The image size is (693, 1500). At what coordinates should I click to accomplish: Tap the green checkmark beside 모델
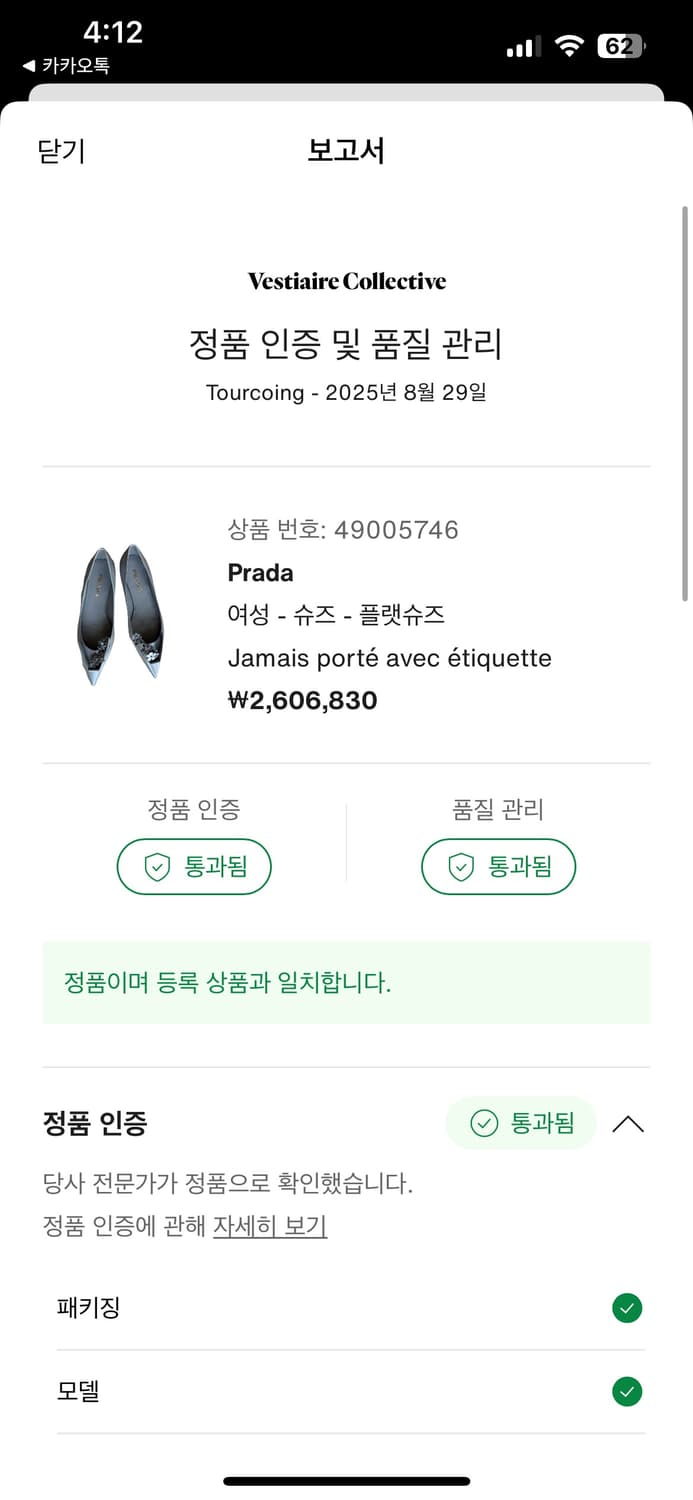point(627,1391)
